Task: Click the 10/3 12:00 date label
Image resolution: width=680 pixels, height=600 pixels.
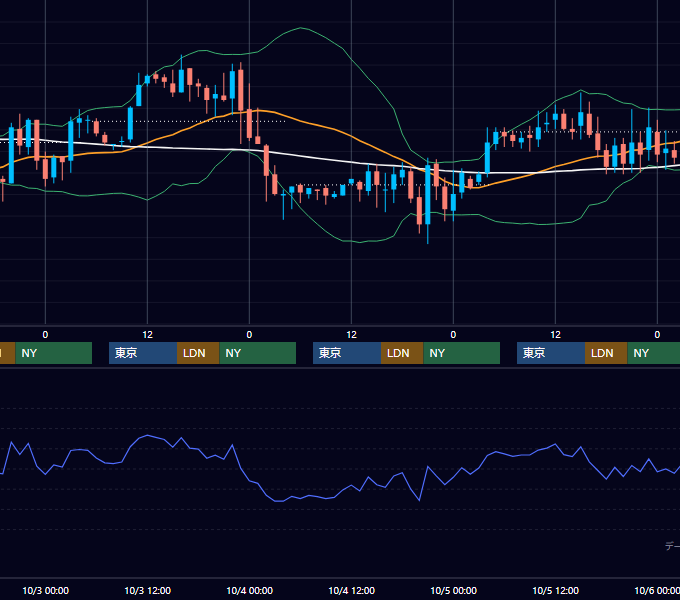Action: (x=147, y=590)
